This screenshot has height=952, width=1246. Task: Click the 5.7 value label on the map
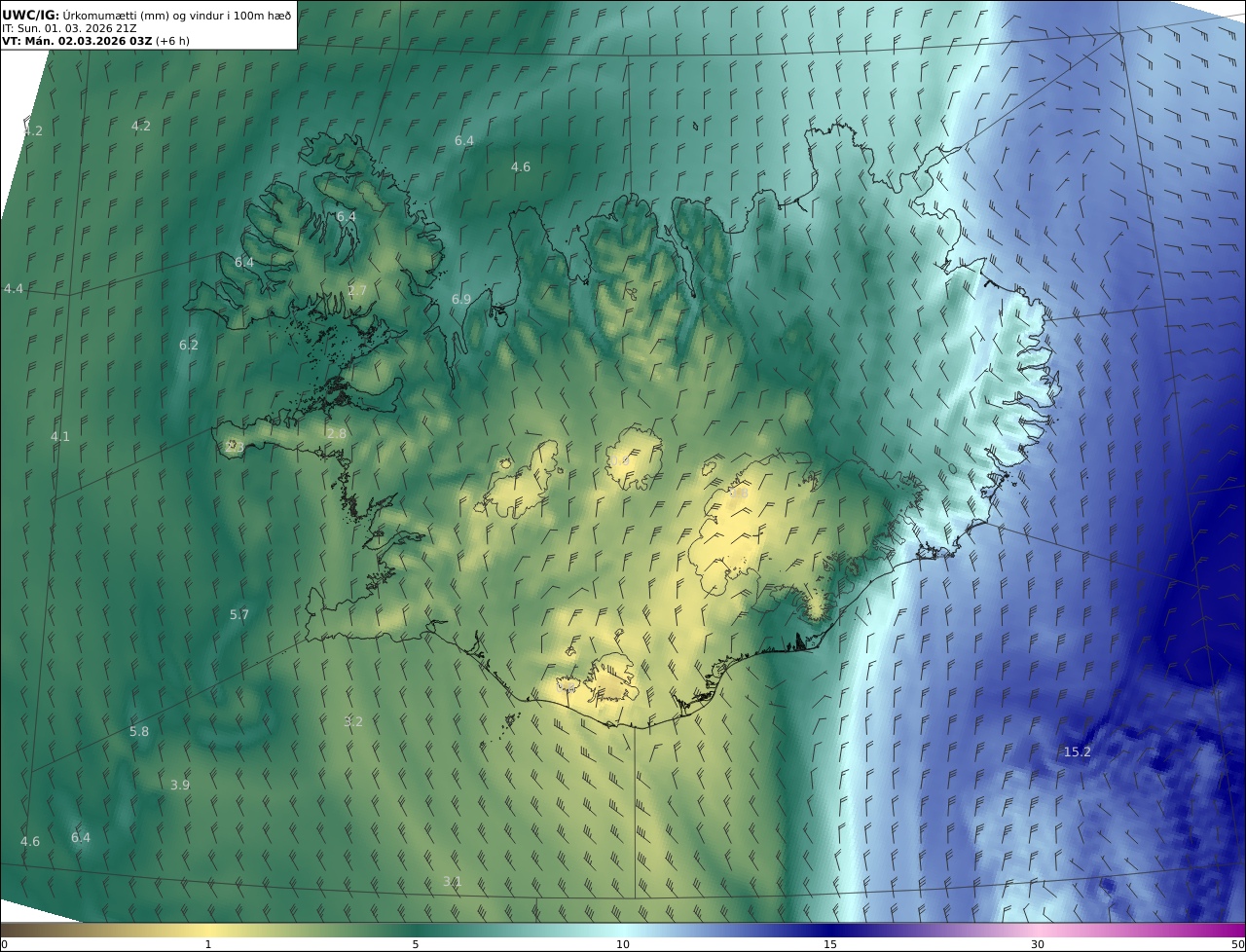point(239,615)
